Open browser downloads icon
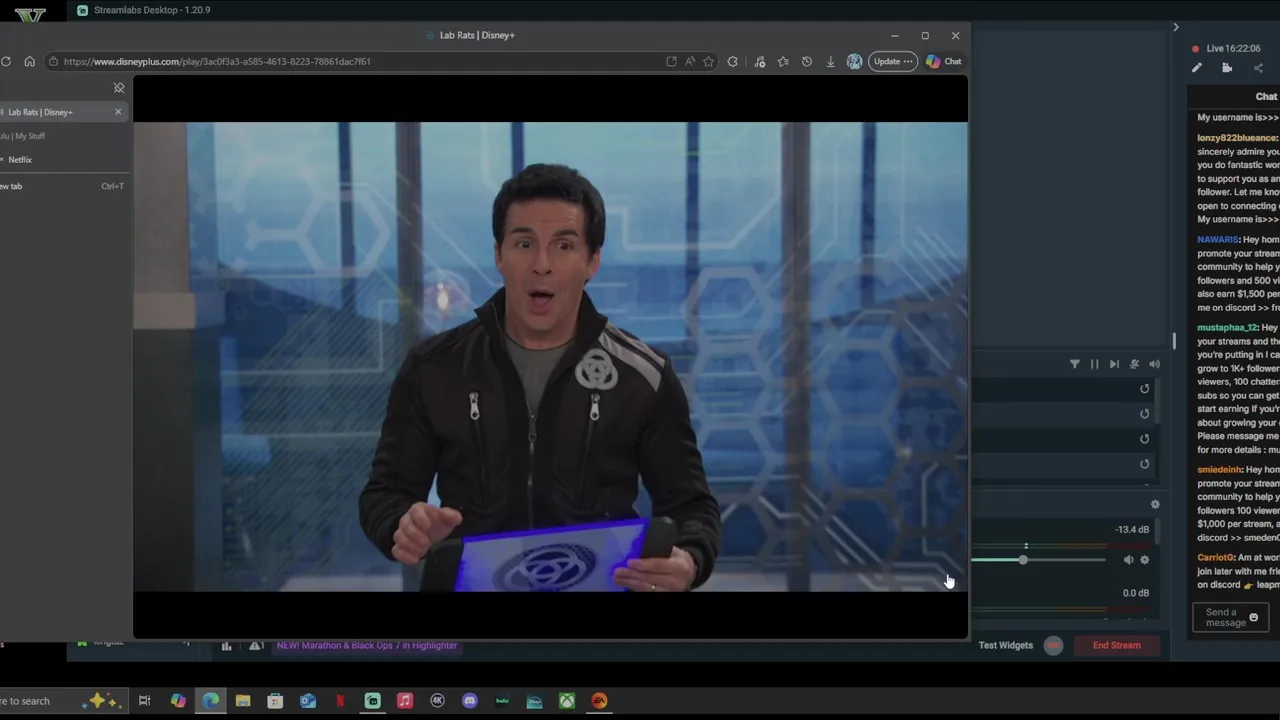Image resolution: width=1280 pixels, height=720 pixels. (830, 61)
